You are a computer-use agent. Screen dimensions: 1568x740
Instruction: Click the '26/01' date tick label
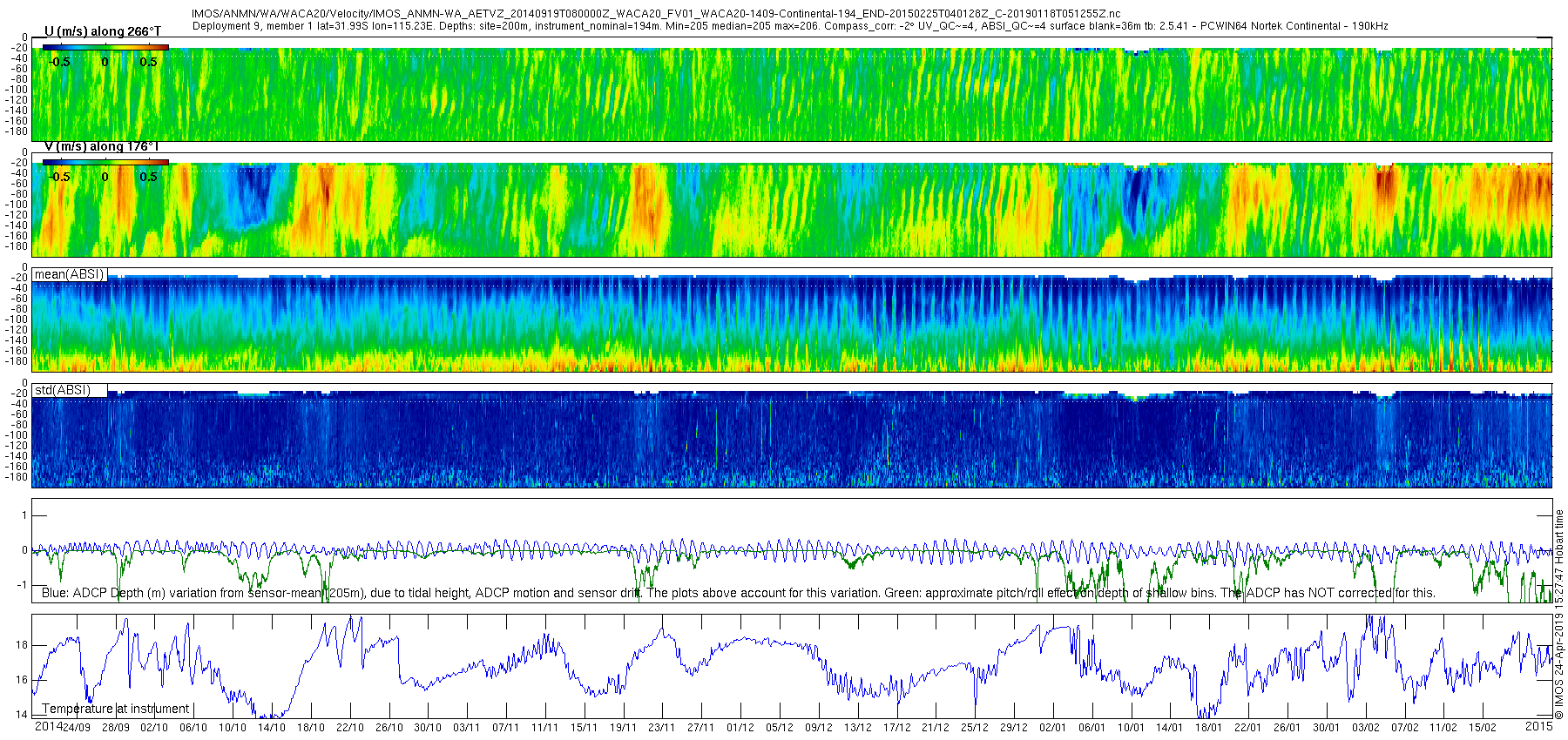click(x=1288, y=727)
